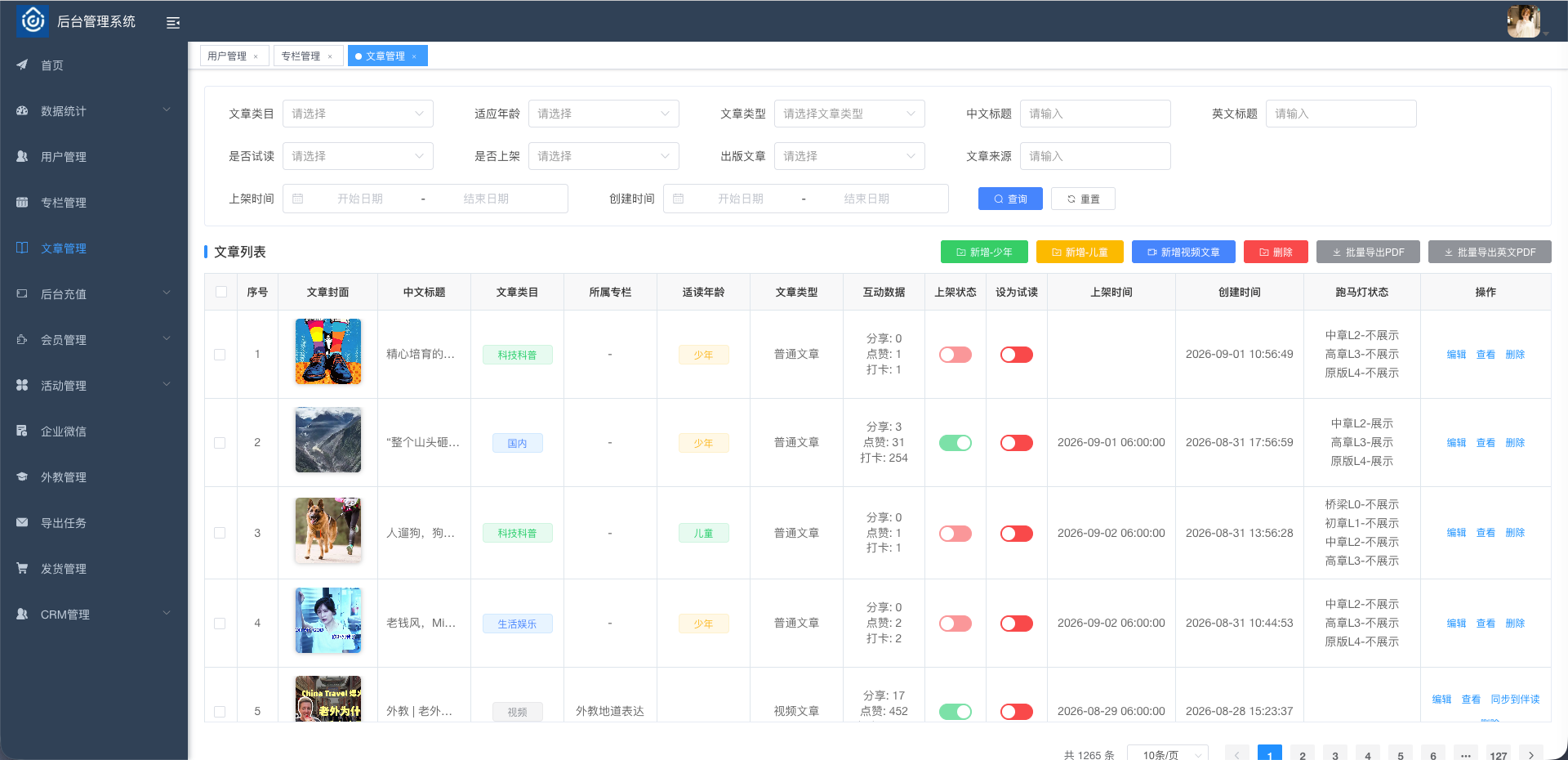This screenshot has height=760, width=1568.
Task: Open the 数据统计 sidebar icon
Action: [x=22, y=111]
